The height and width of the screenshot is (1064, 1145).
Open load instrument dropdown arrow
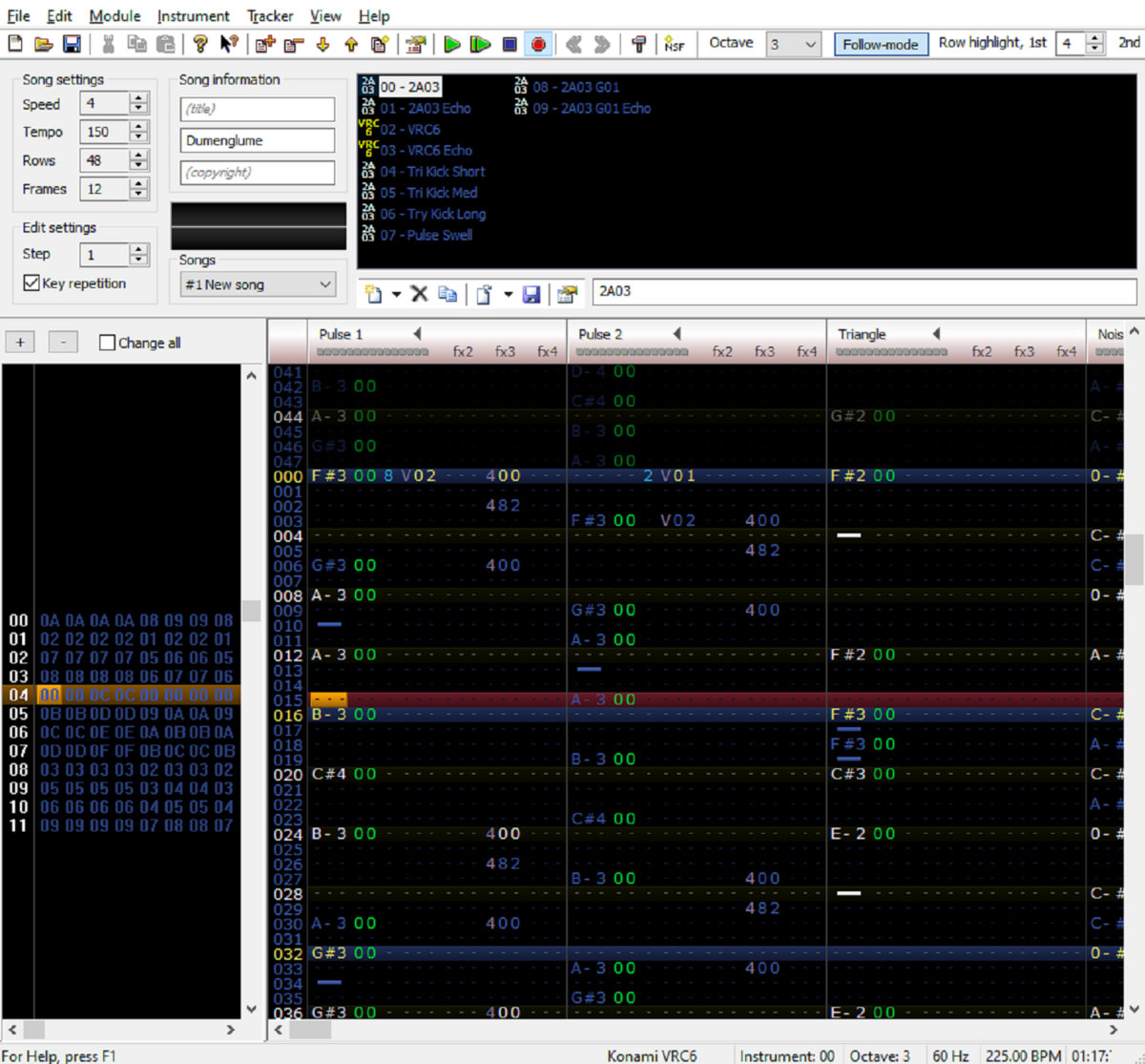coord(508,294)
